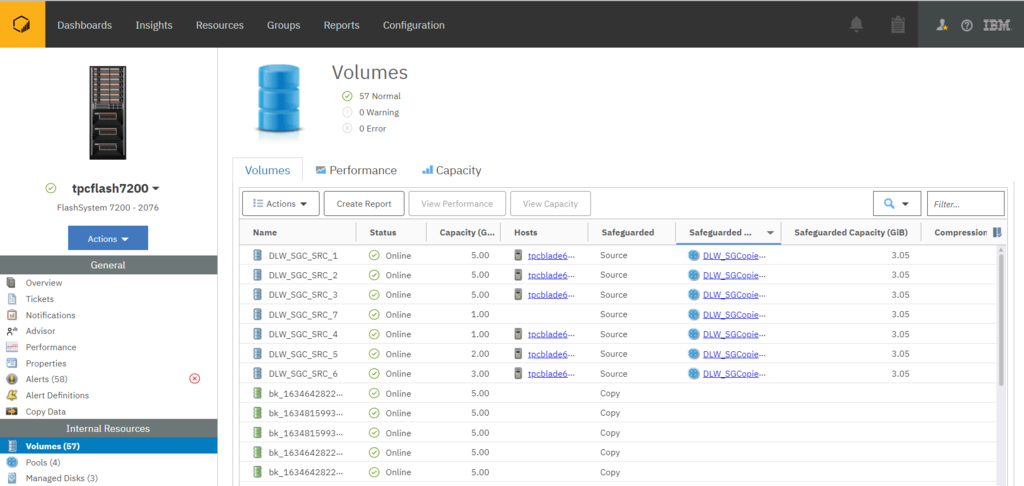Open DLW_SGCopie pool link for DLW_SGC_SRC_3
Screen dimensions: 1024x486
[734, 295]
